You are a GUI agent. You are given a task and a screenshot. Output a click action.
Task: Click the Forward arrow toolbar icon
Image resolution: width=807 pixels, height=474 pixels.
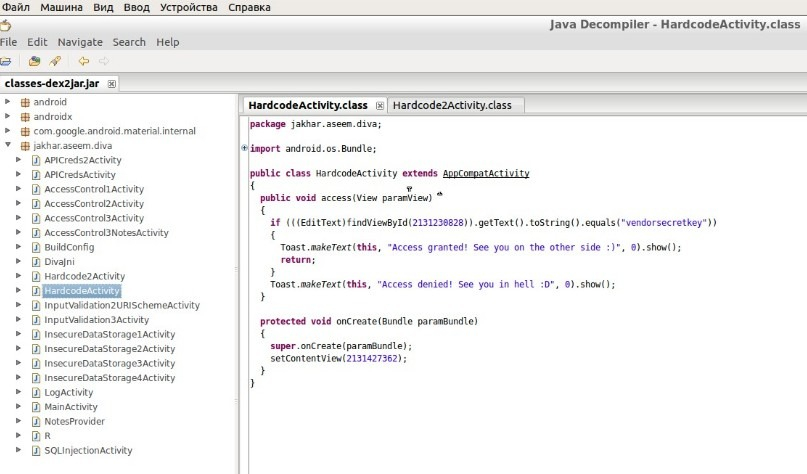[x=103, y=61]
